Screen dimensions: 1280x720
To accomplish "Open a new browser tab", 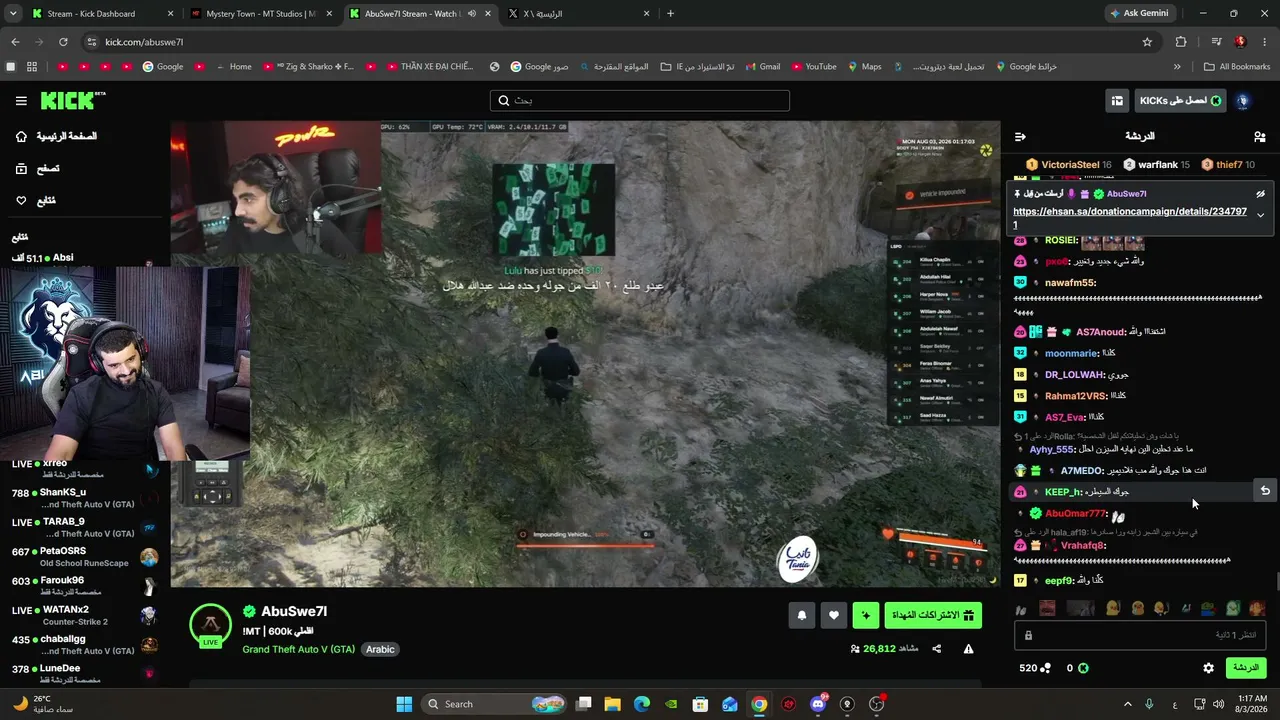I will coord(670,14).
